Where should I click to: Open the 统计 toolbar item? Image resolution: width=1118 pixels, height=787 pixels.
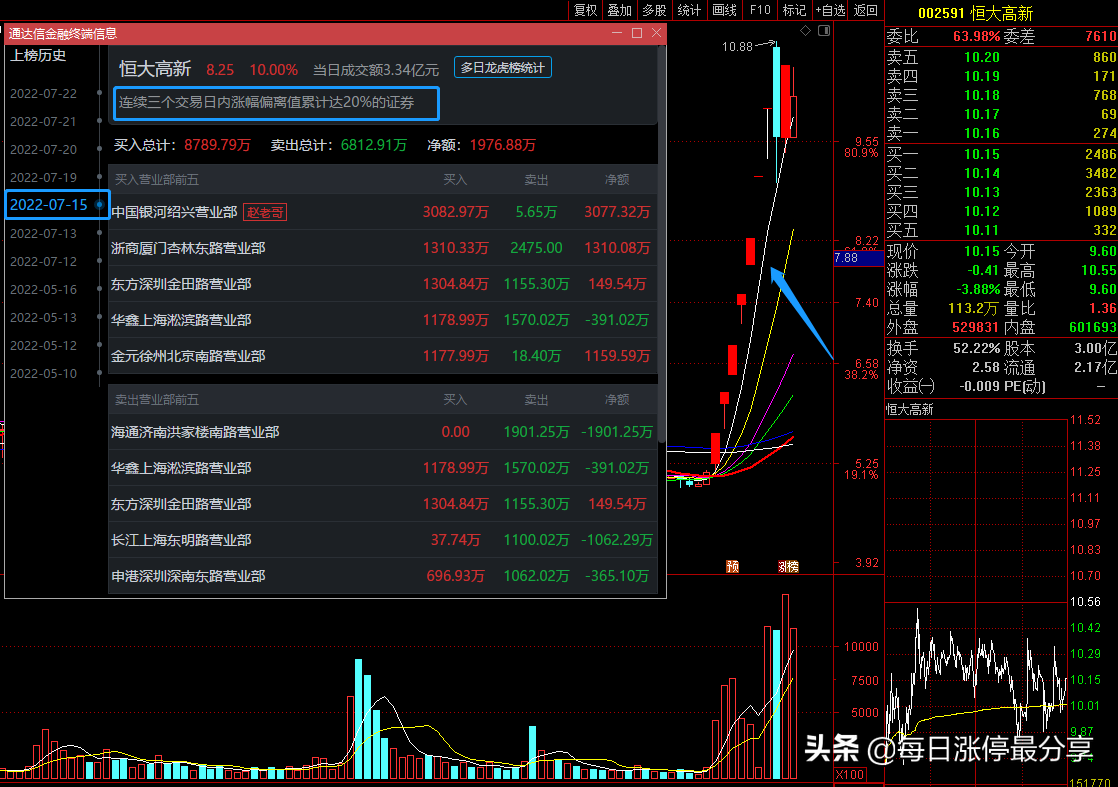(689, 10)
